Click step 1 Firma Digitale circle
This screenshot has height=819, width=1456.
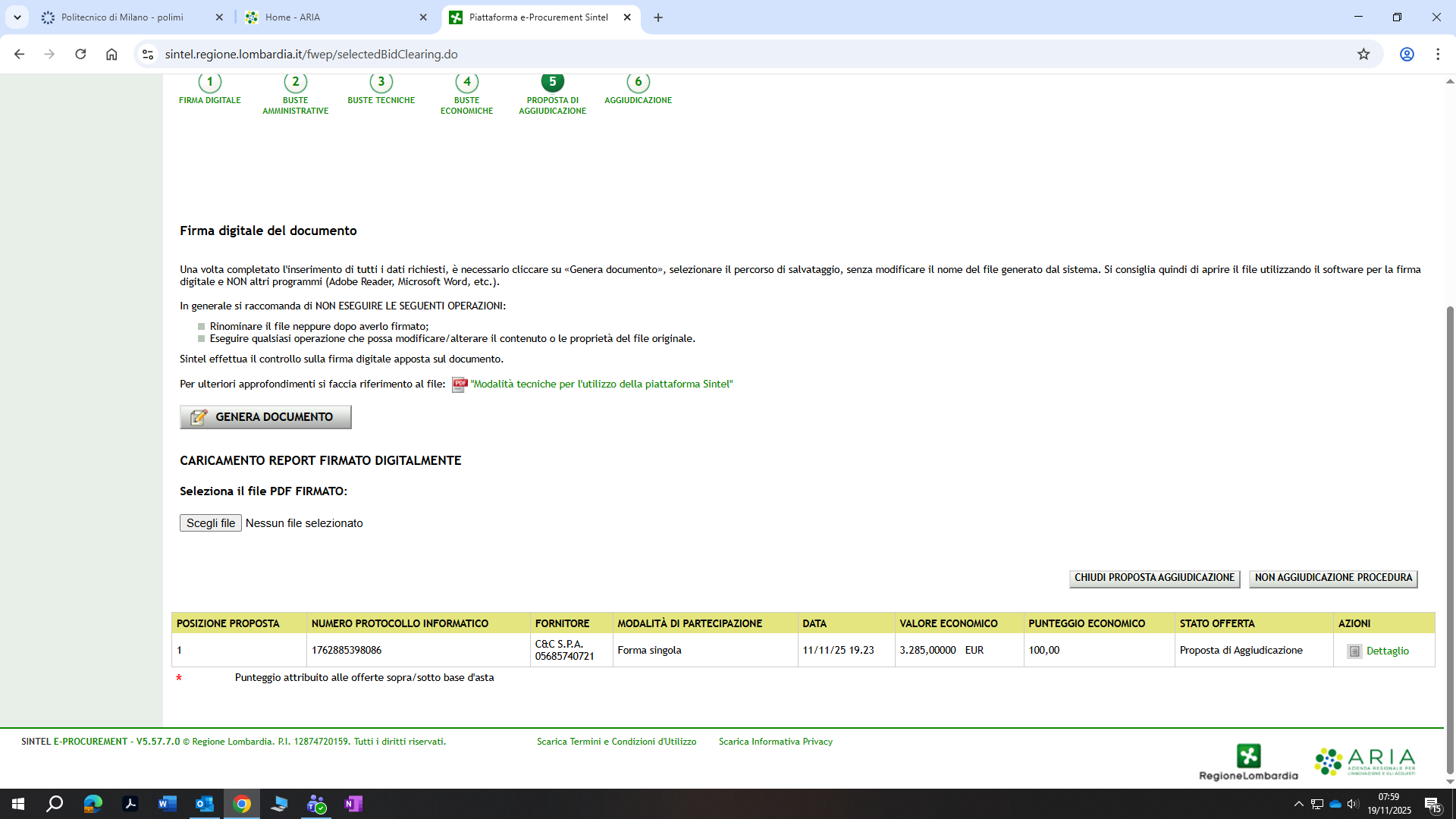pos(210,82)
